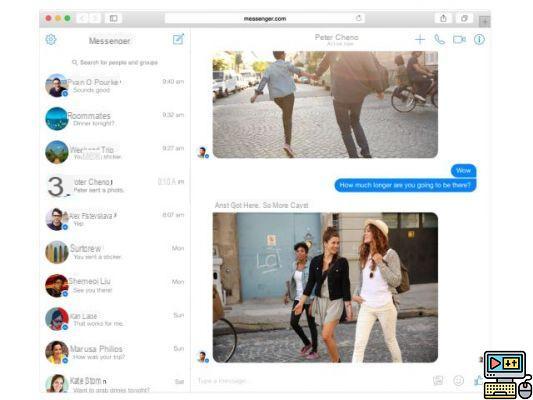The image size is (533, 400).
Task: Click the Roommates group avatar
Action: tap(57, 119)
